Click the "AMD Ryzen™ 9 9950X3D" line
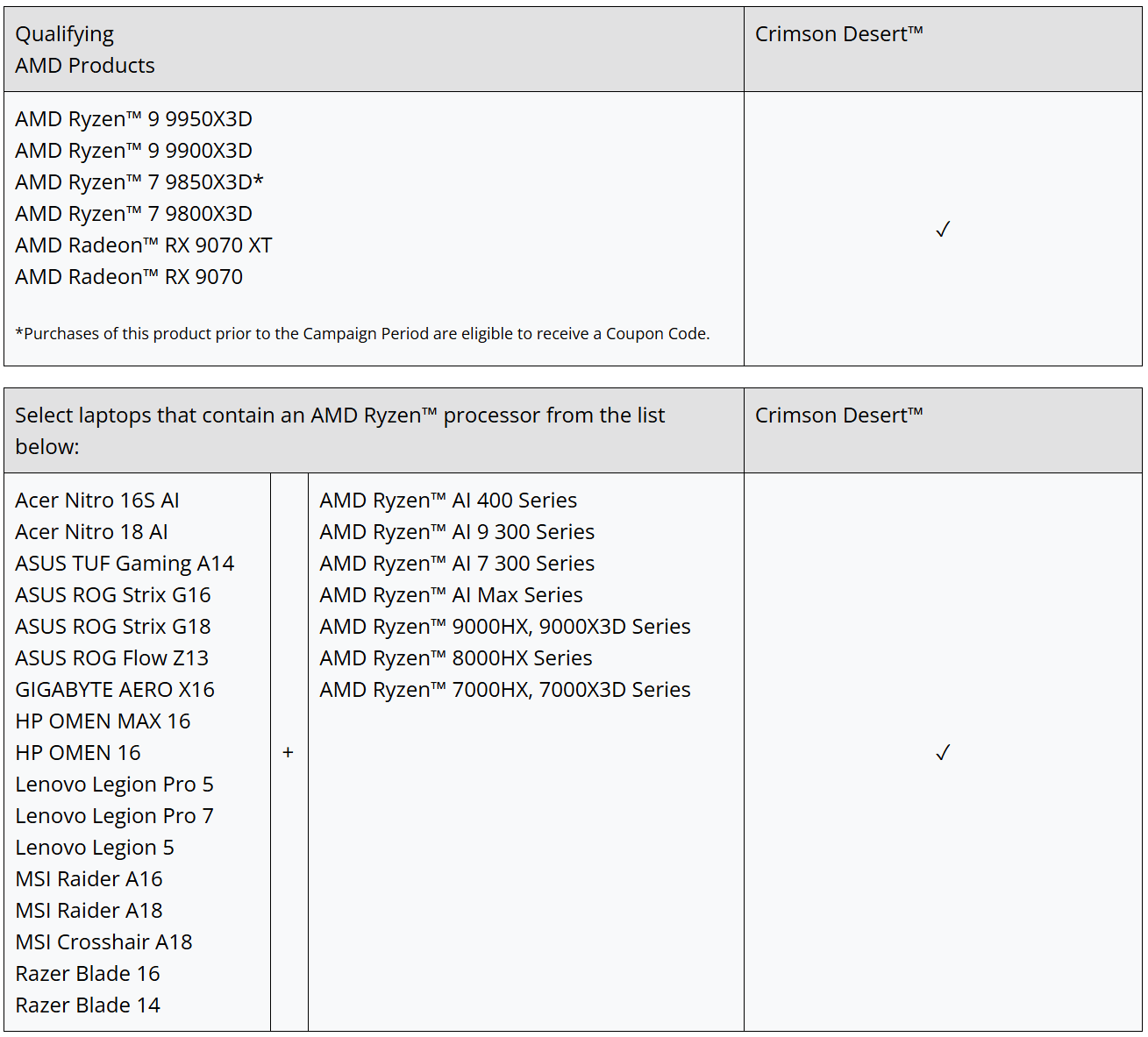Viewport: 1148px width, 1037px height. click(x=133, y=119)
